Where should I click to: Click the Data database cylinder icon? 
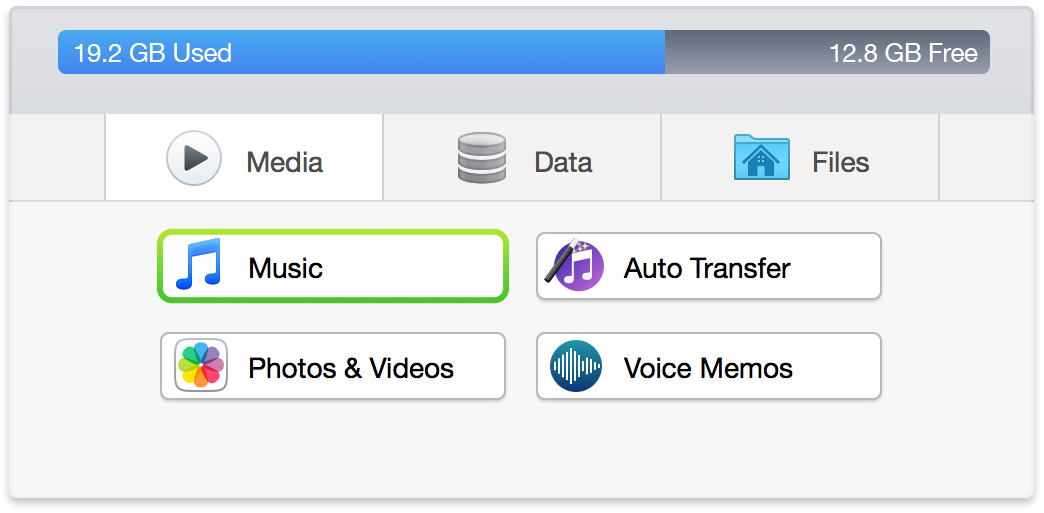click(x=482, y=159)
